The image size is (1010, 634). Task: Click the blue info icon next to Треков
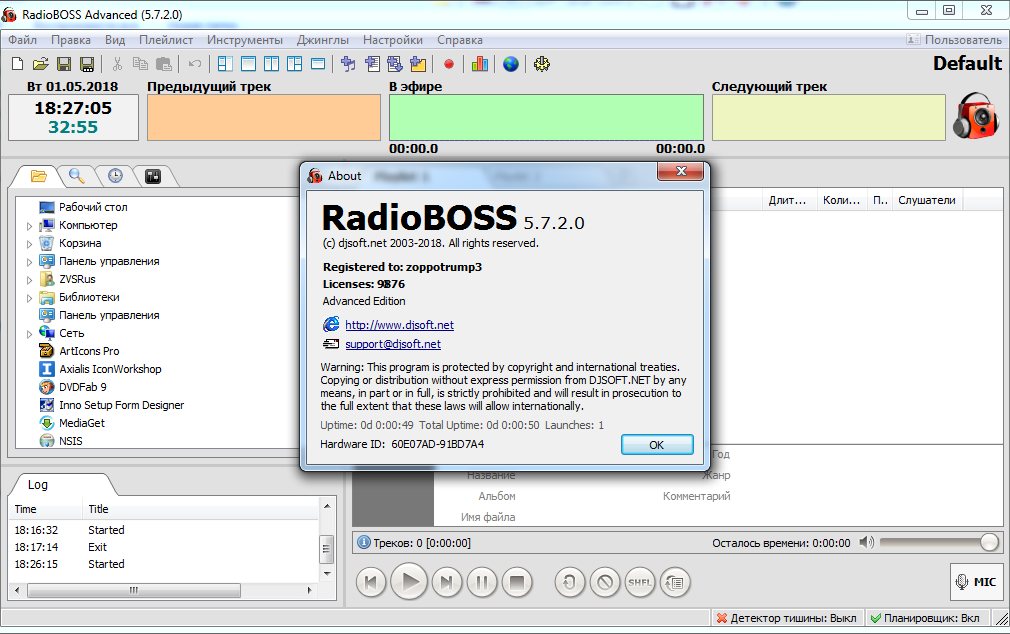[364, 543]
